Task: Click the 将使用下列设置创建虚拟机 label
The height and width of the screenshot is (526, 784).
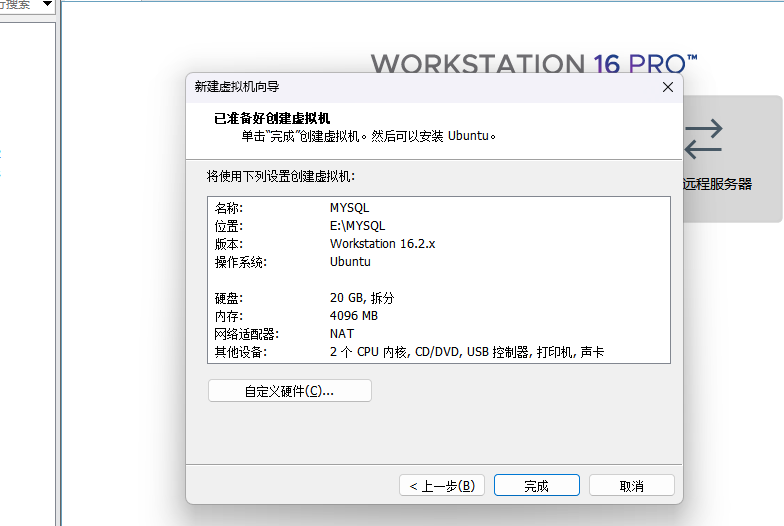Action: (x=281, y=176)
